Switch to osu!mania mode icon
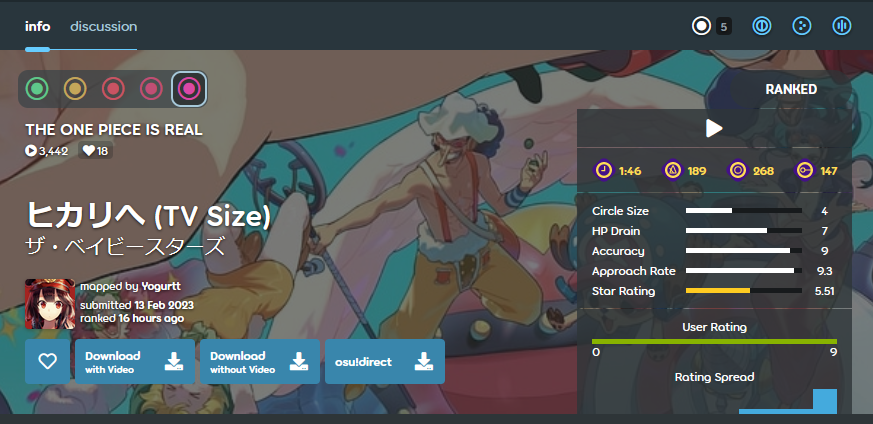 [842, 26]
